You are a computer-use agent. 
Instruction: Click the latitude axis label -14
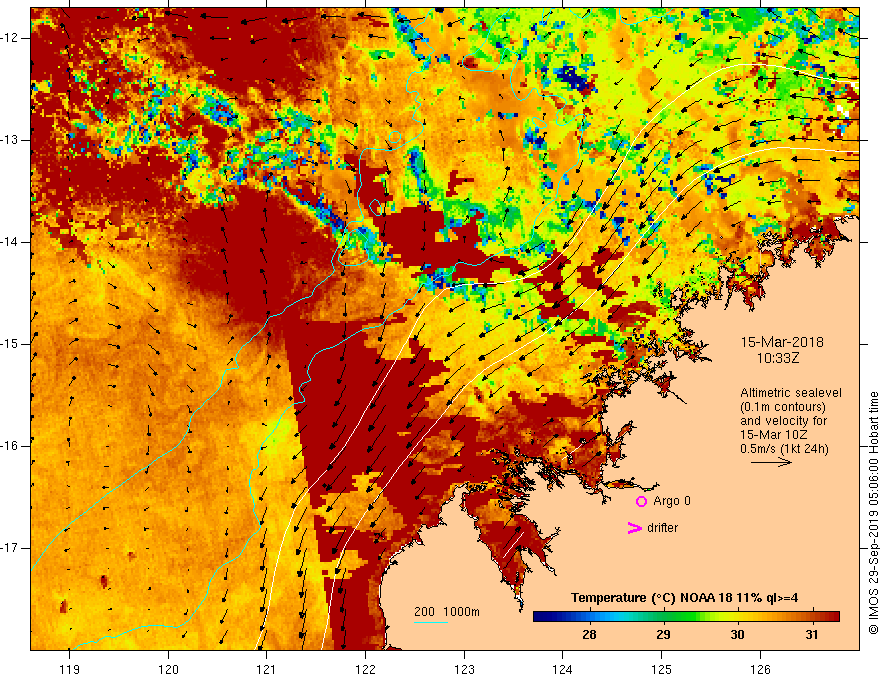[10, 242]
